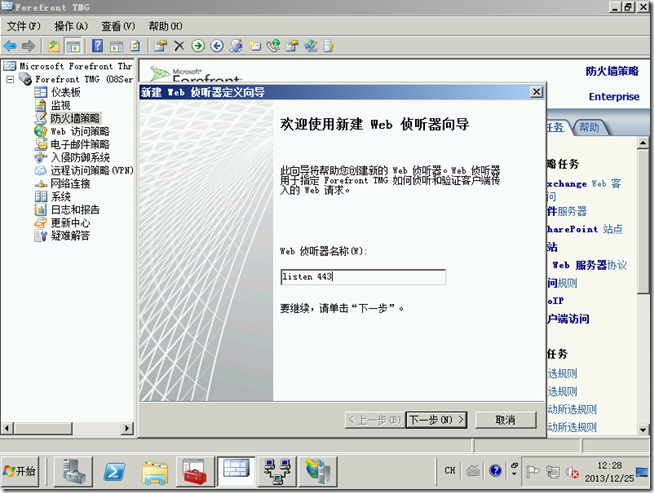Open 电子邮件策略 tree node
654x493 pixels.
[80, 144]
